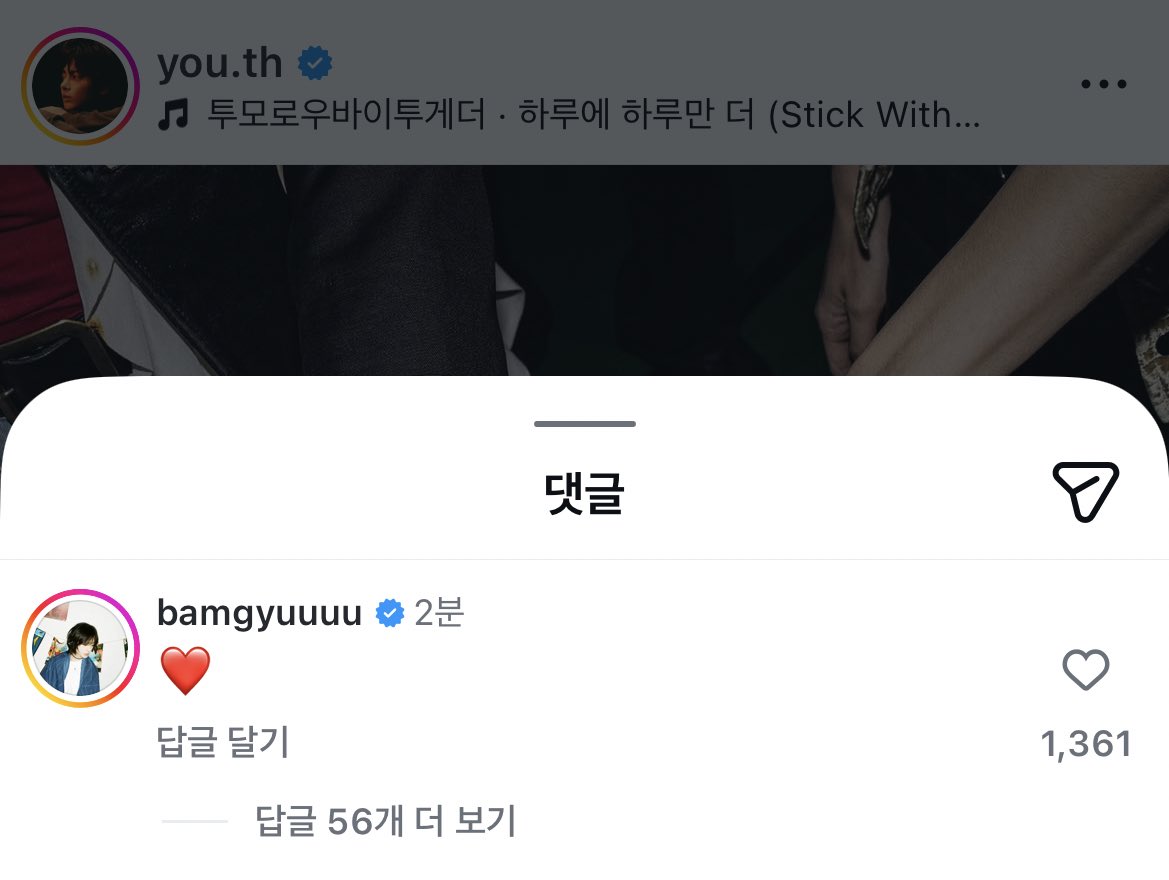Expand 답글 56개 더 보기 replies
Screen dimensions: 1169x880
pos(385,821)
